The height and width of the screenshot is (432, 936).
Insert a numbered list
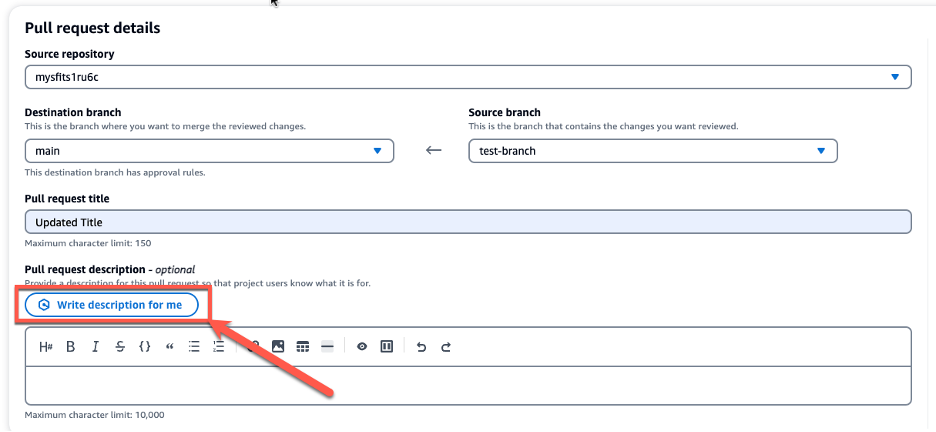(x=219, y=347)
